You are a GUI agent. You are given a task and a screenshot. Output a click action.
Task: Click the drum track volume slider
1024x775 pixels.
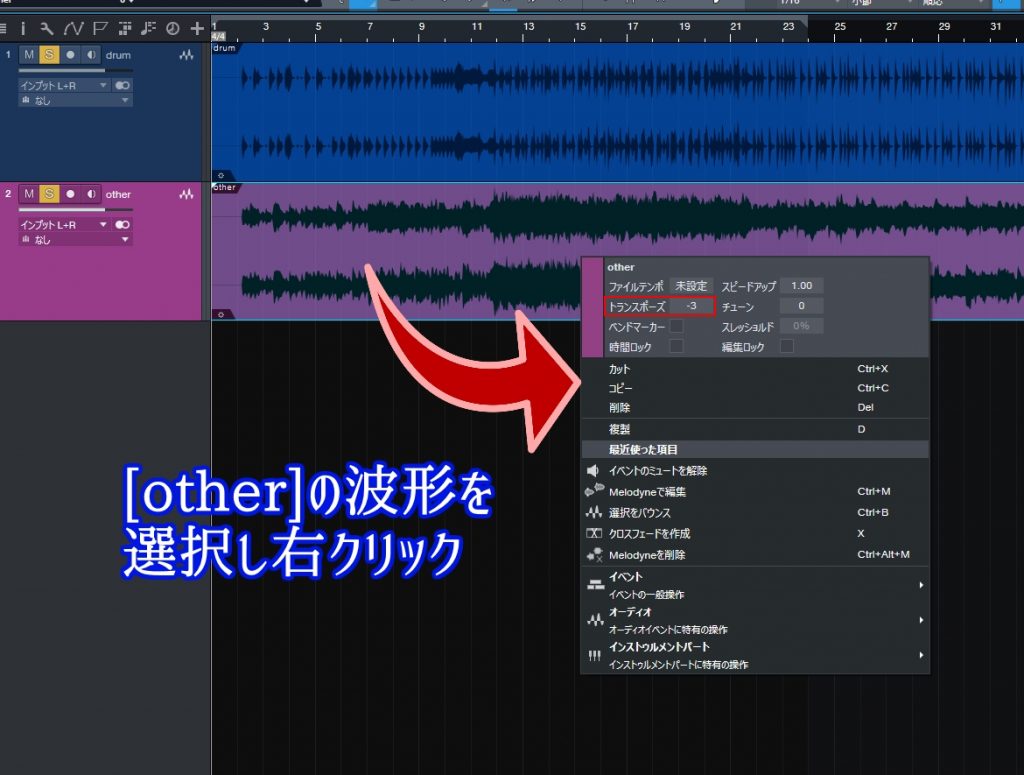pyautogui.click(x=61, y=71)
